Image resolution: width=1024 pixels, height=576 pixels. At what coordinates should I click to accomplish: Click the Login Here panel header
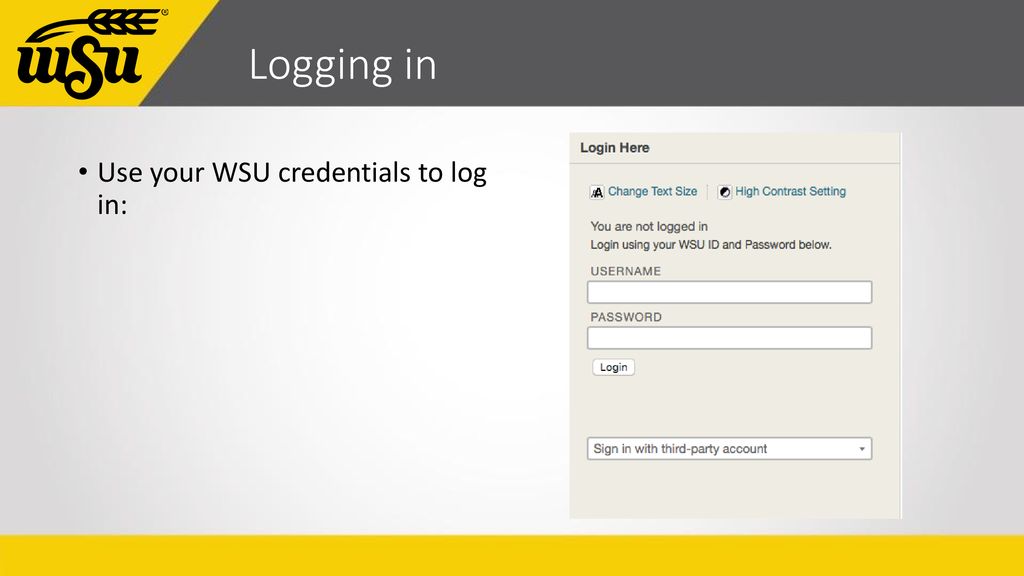point(735,148)
